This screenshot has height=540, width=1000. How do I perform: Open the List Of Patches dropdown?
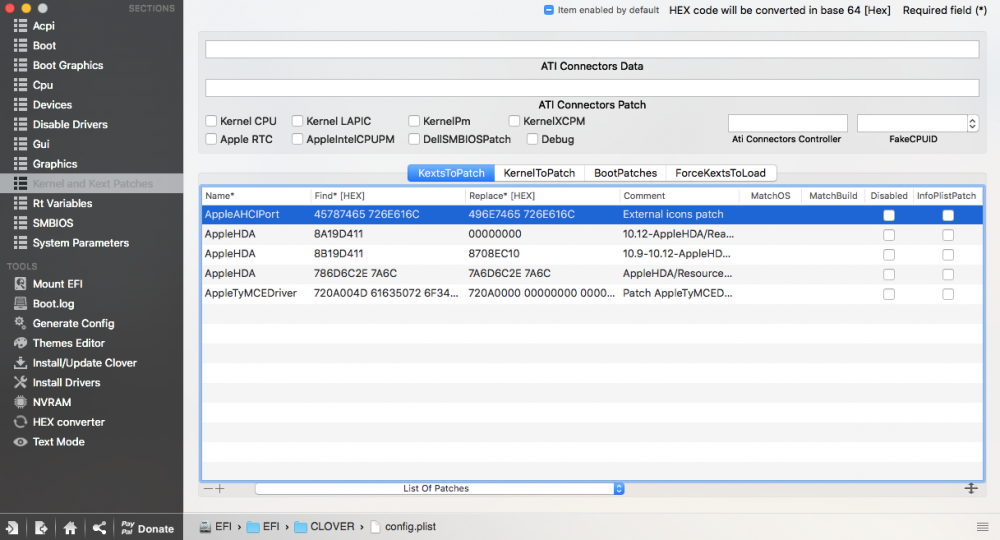click(439, 488)
